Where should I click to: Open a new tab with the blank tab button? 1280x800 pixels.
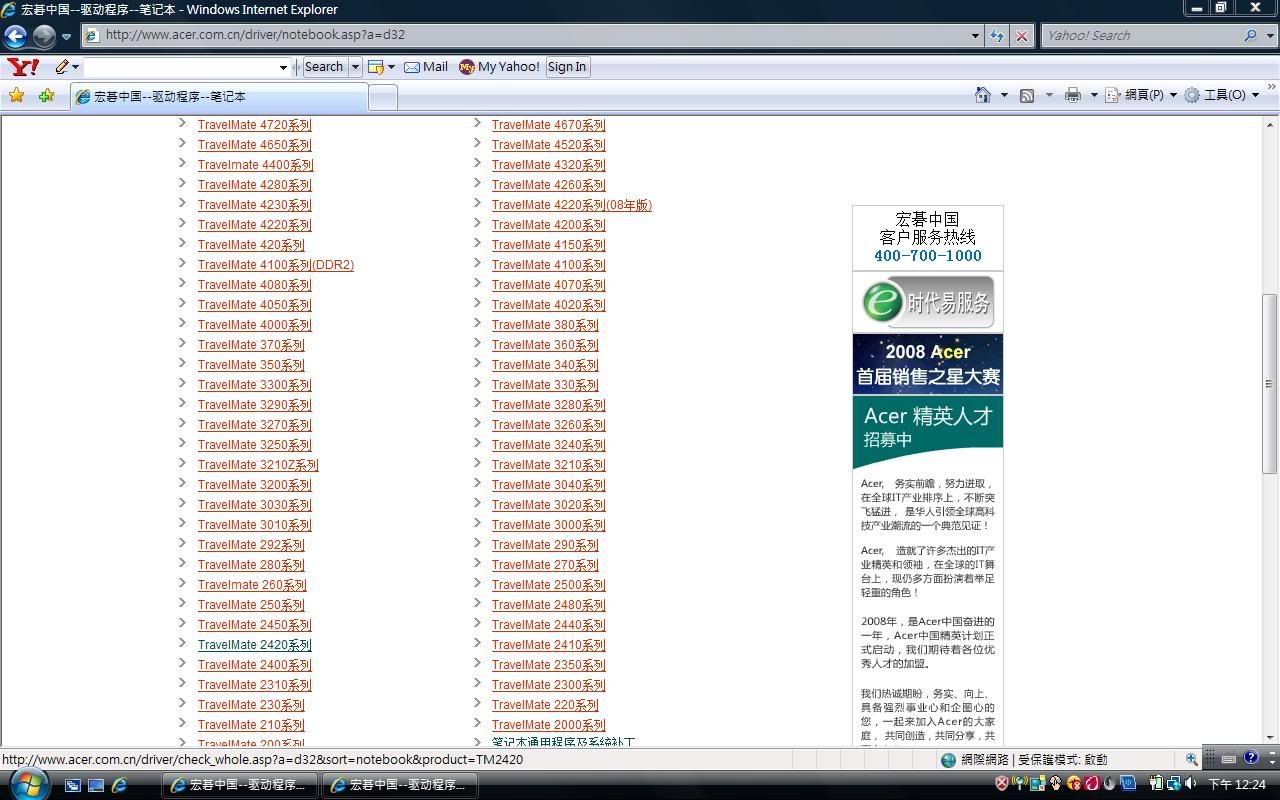coord(383,97)
